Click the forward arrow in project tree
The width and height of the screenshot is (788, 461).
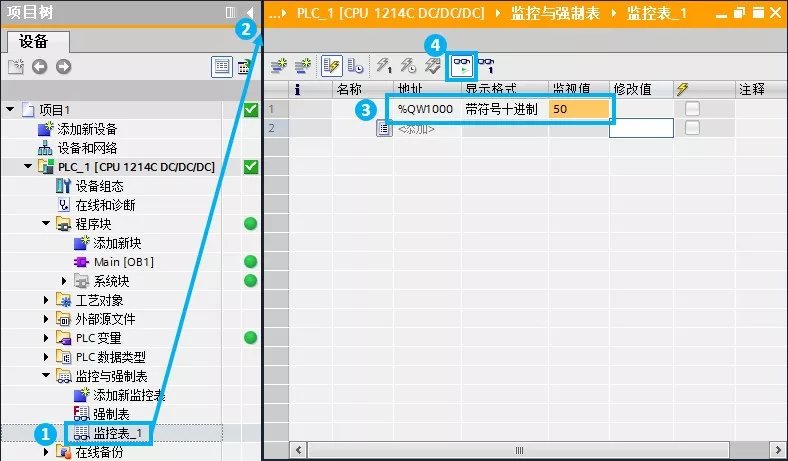(63, 67)
